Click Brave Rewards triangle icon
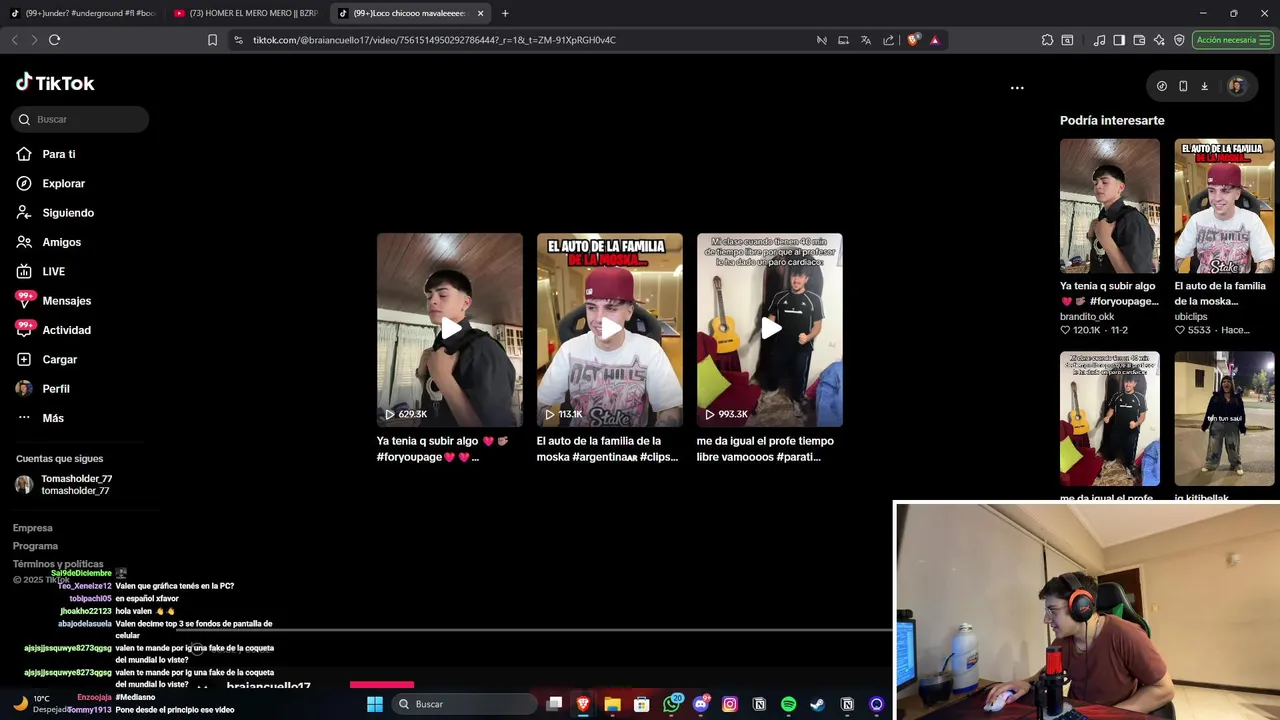 935,40
